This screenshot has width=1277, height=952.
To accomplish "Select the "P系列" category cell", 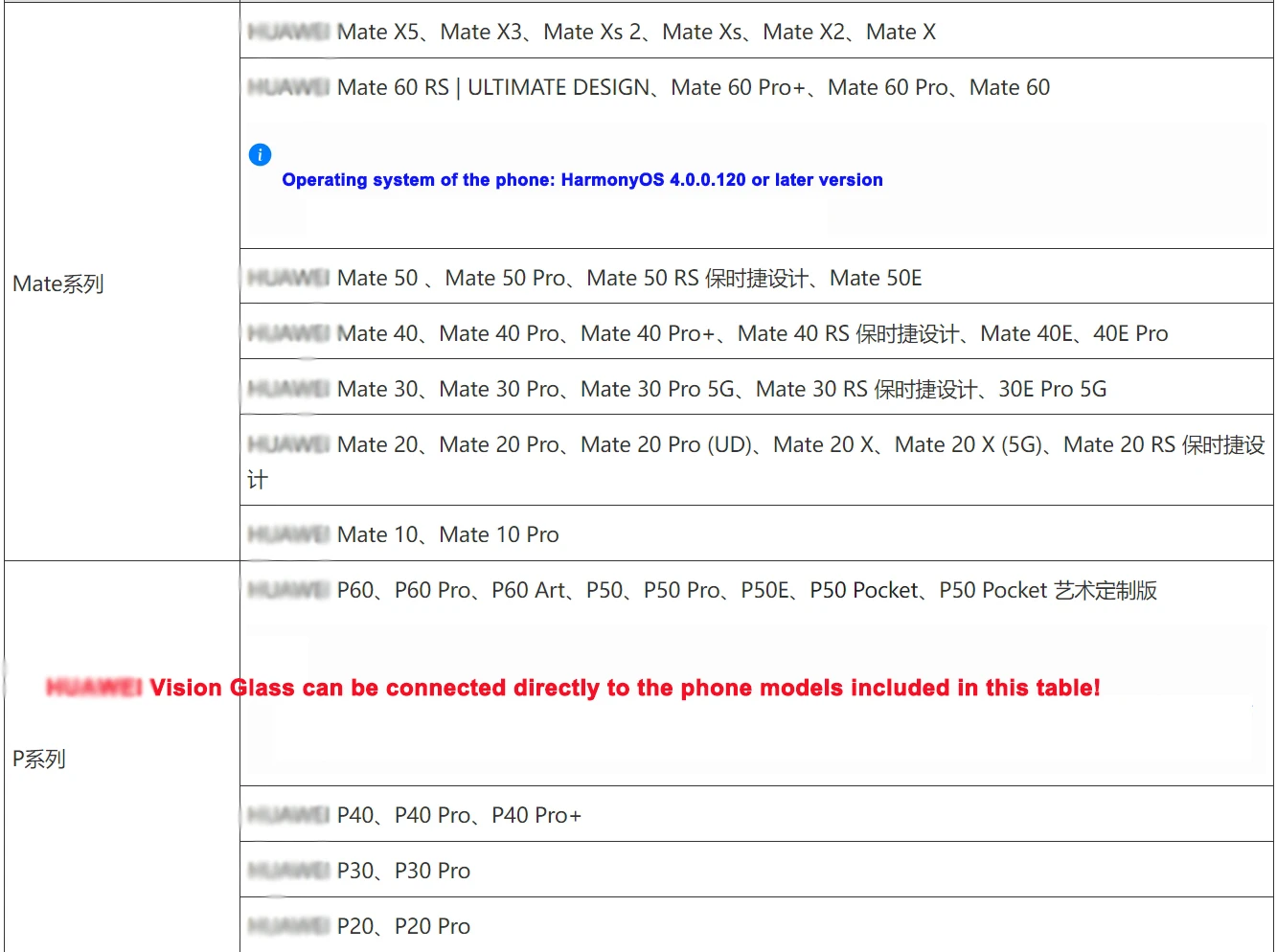I will (x=122, y=759).
